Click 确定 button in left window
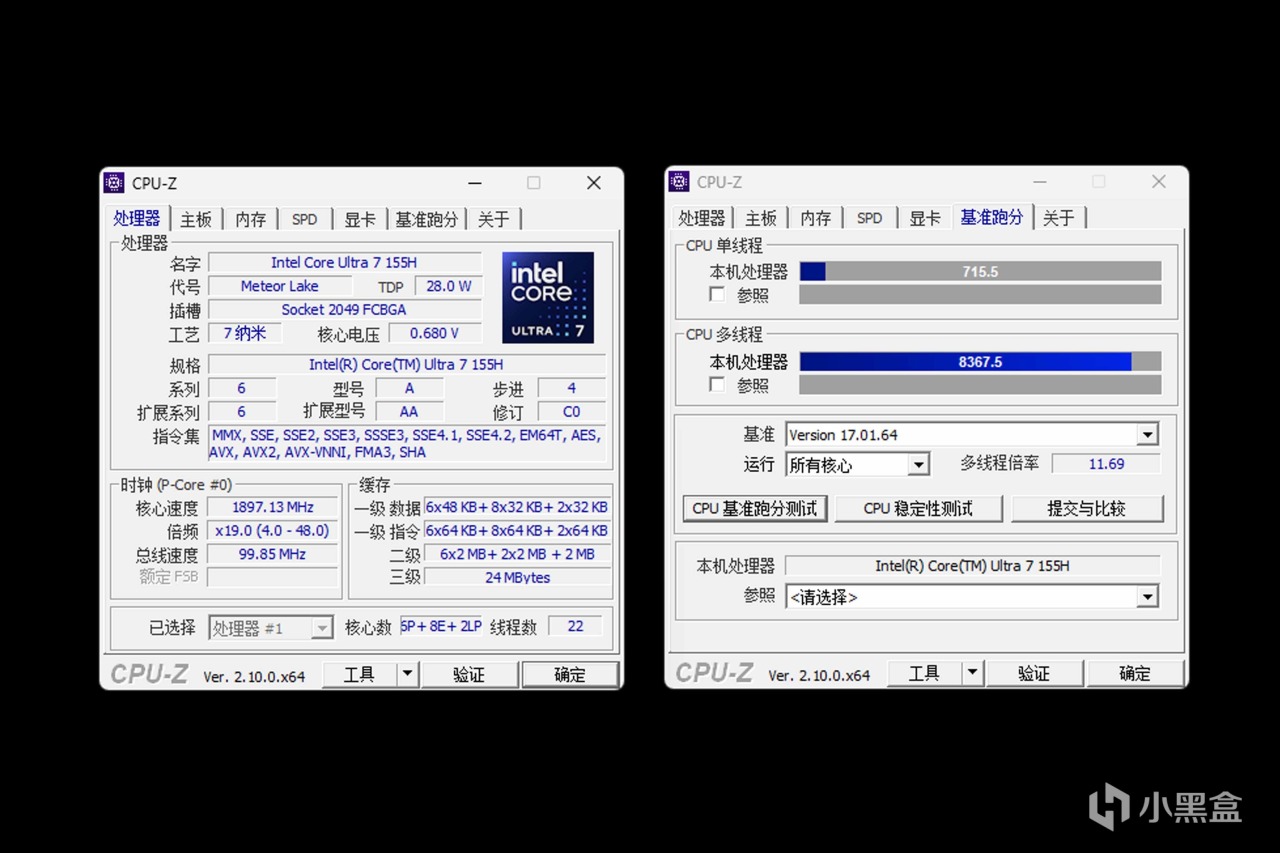 pyautogui.click(x=570, y=674)
